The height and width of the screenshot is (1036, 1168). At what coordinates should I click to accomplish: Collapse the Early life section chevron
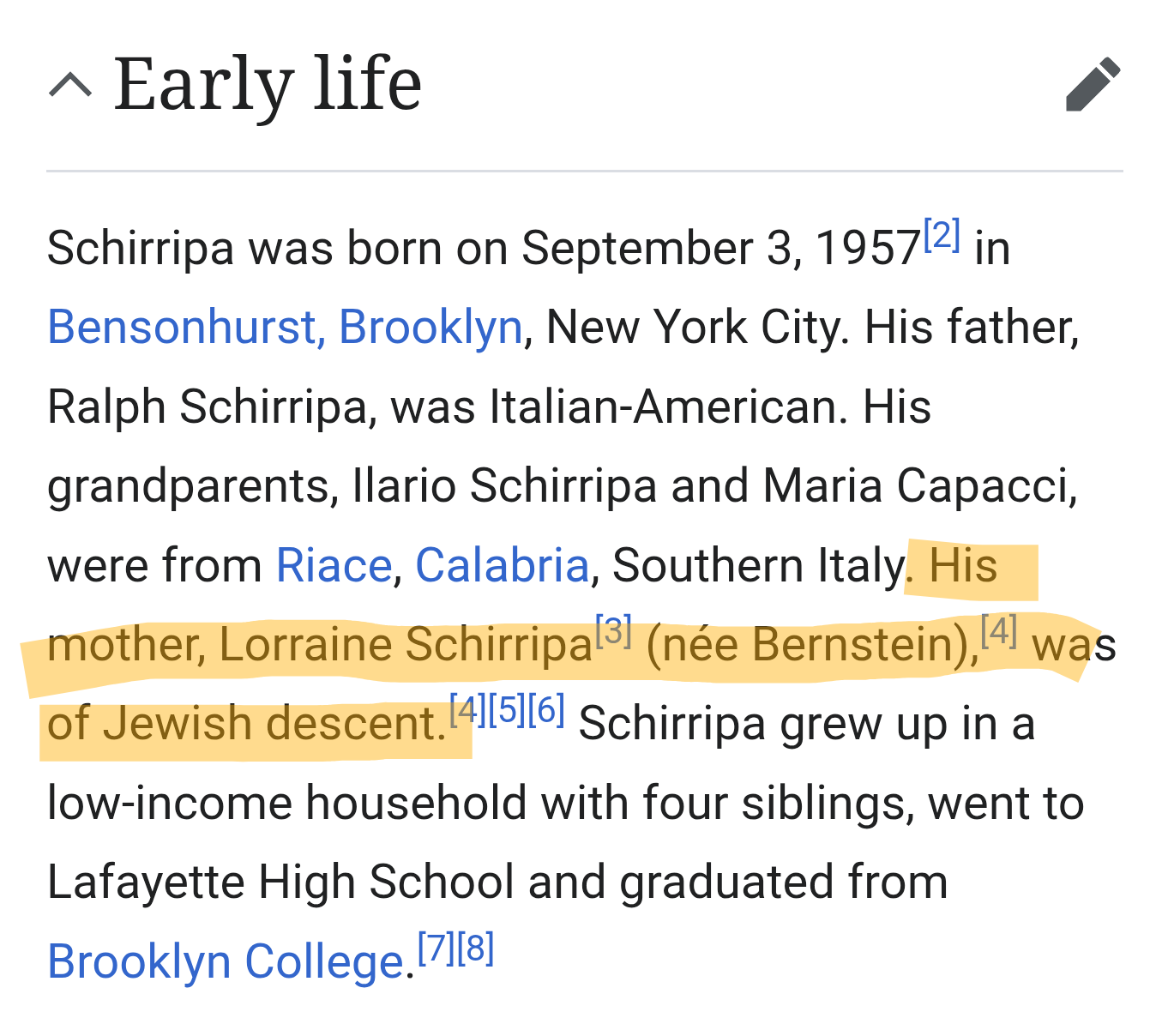click(x=70, y=85)
